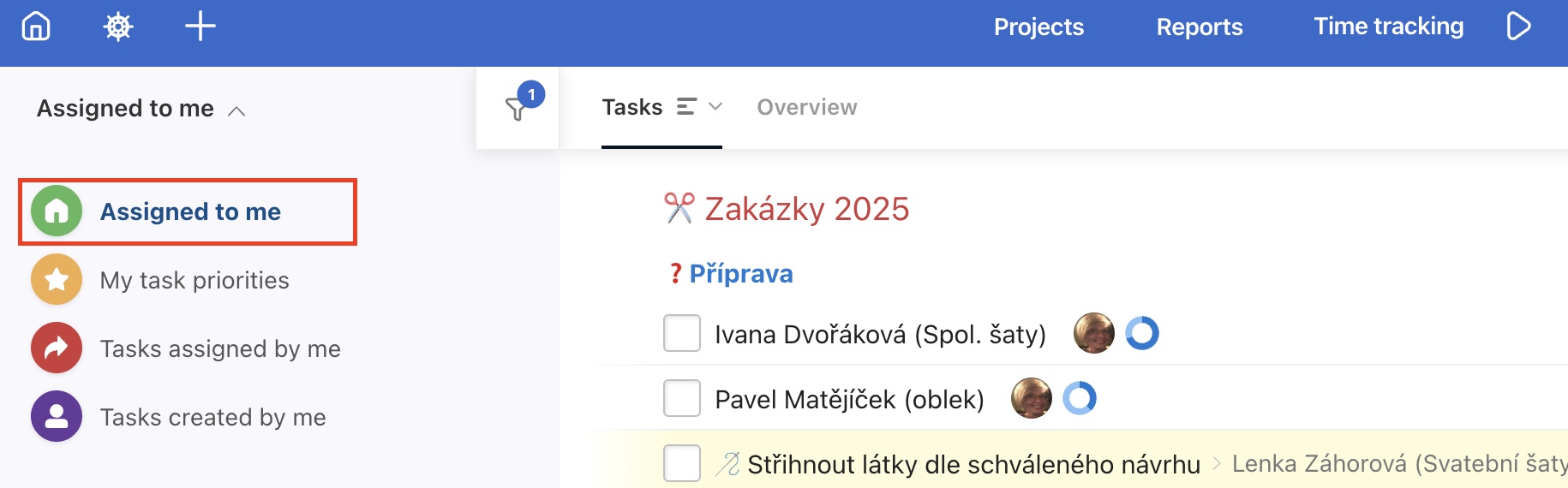Open the Tasks view layout dropdown
Image resolution: width=1568 pixels, height=488 pixels.
[x=700, y=107]
